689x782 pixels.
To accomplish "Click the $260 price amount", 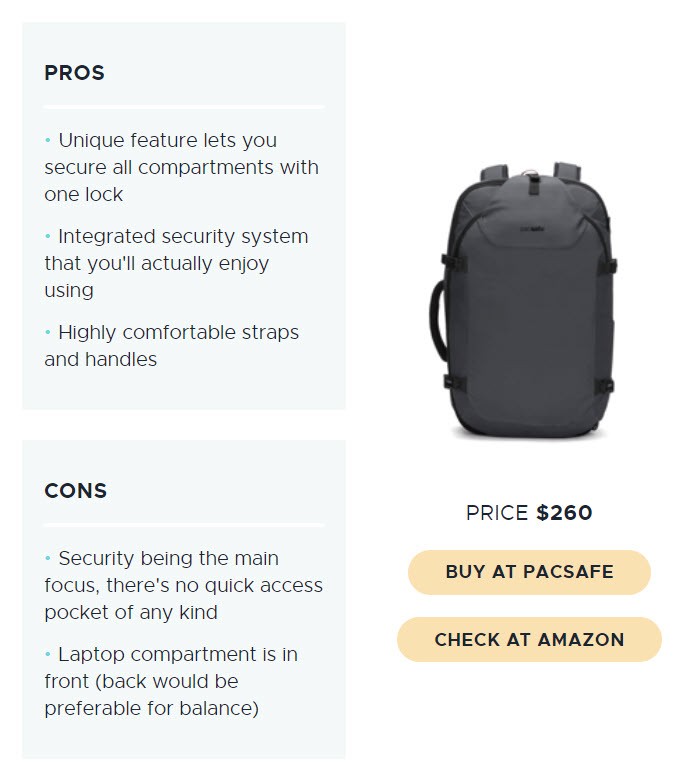I will click(x=564, y=513).
